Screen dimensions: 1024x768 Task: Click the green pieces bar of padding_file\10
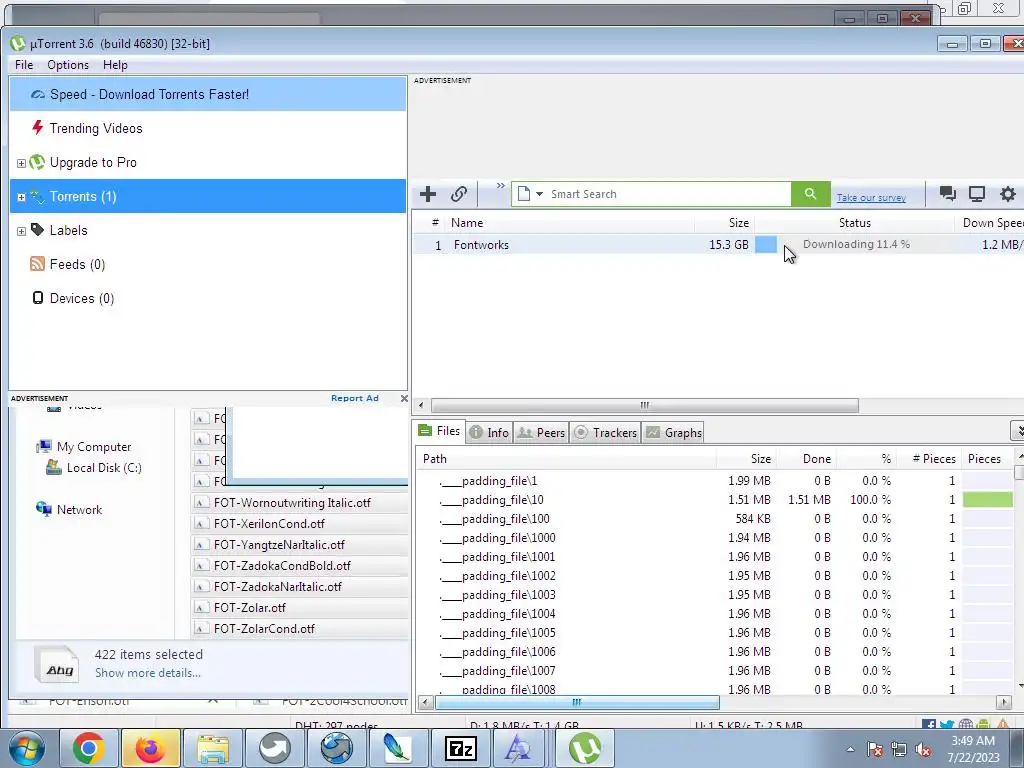[987, 500]
